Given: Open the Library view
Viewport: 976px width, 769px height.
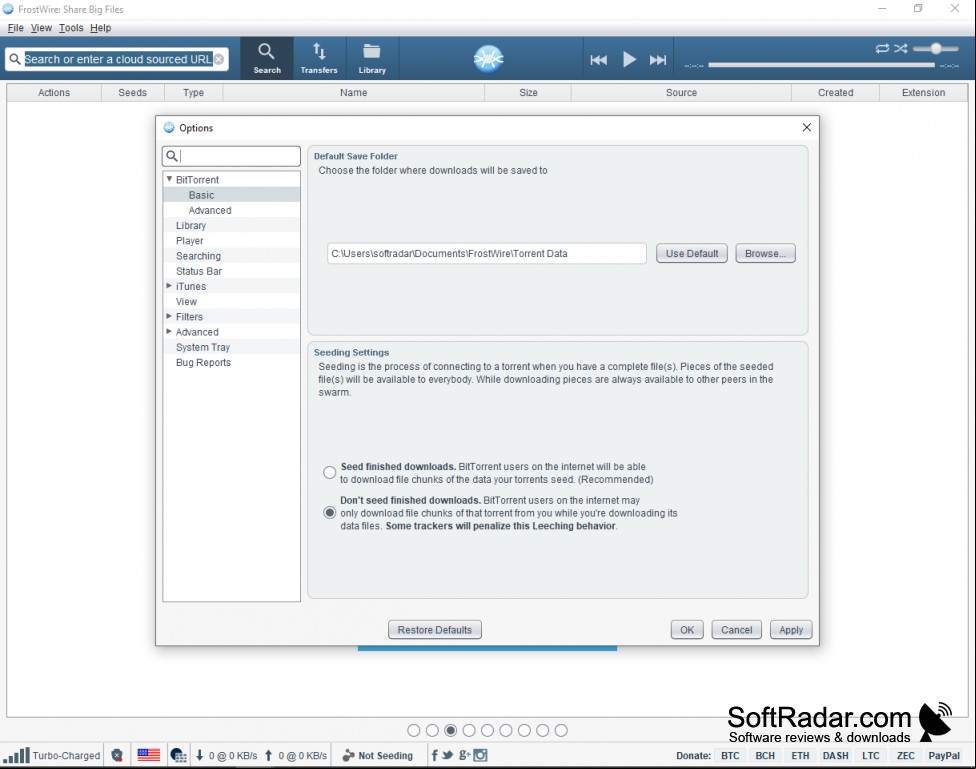Looking at the screenshot, I should coord(372,58).
